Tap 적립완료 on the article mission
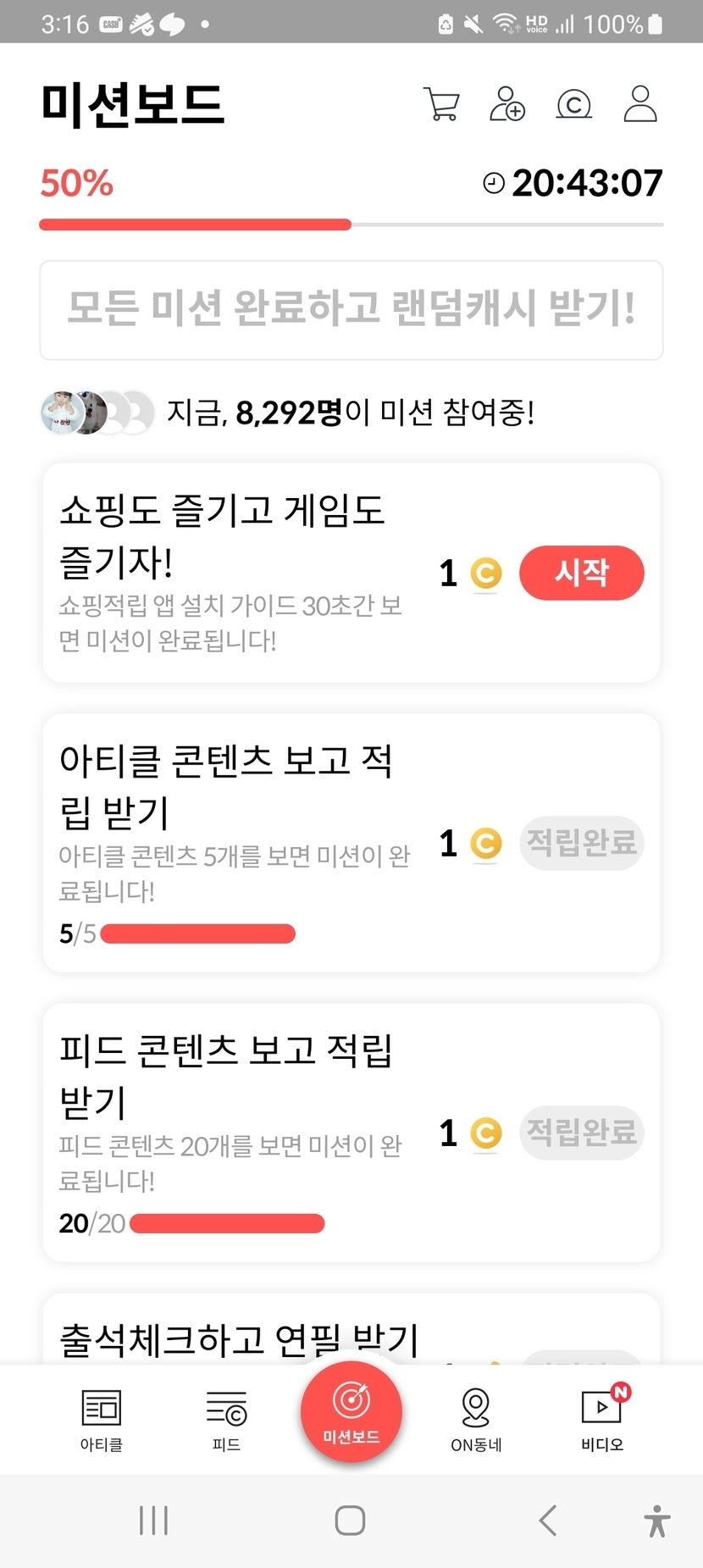Viewport: 703px width, 1568px height. coord(581,843)
